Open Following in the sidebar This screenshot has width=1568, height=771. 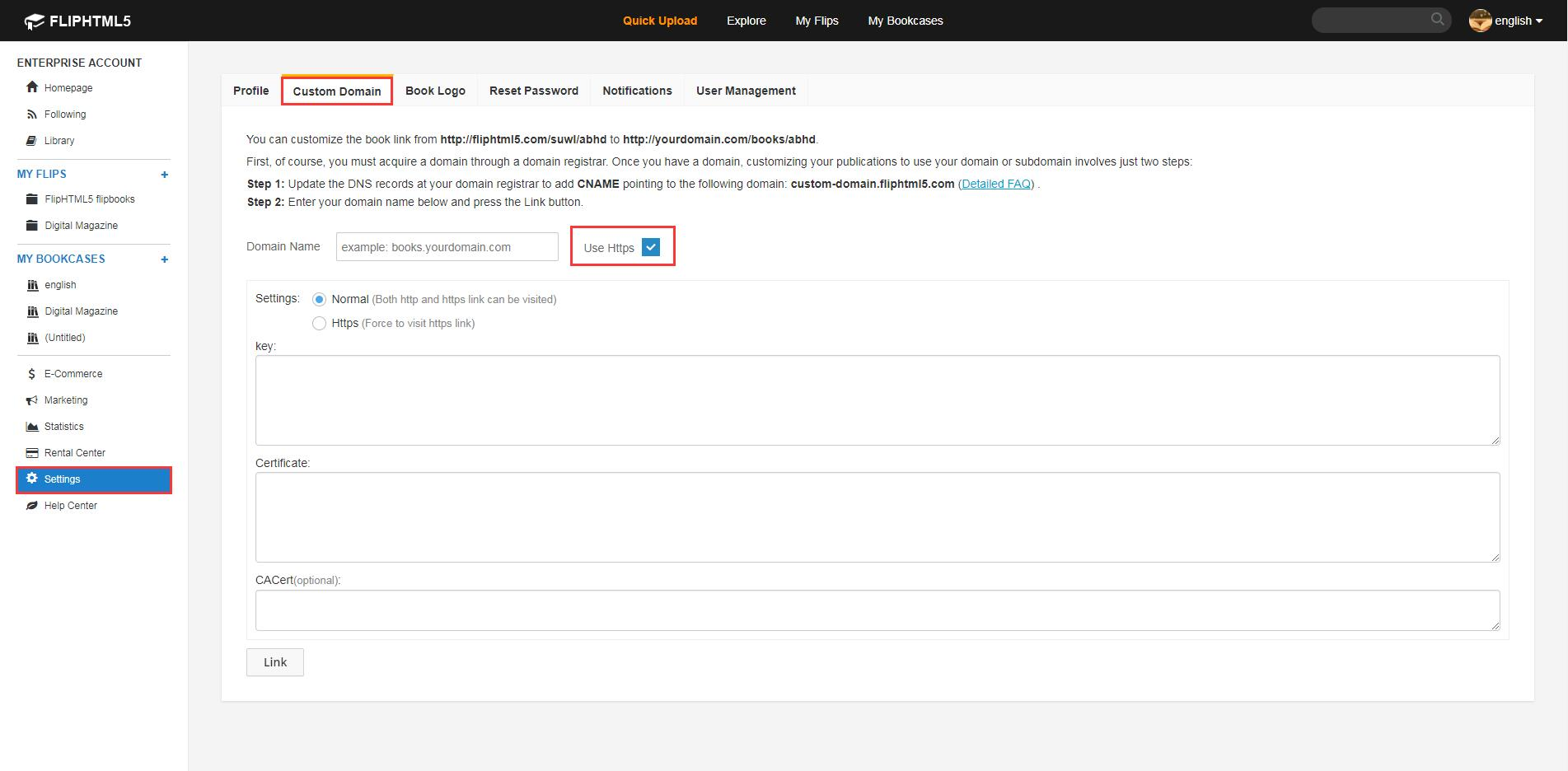click(x=65, y=114)
